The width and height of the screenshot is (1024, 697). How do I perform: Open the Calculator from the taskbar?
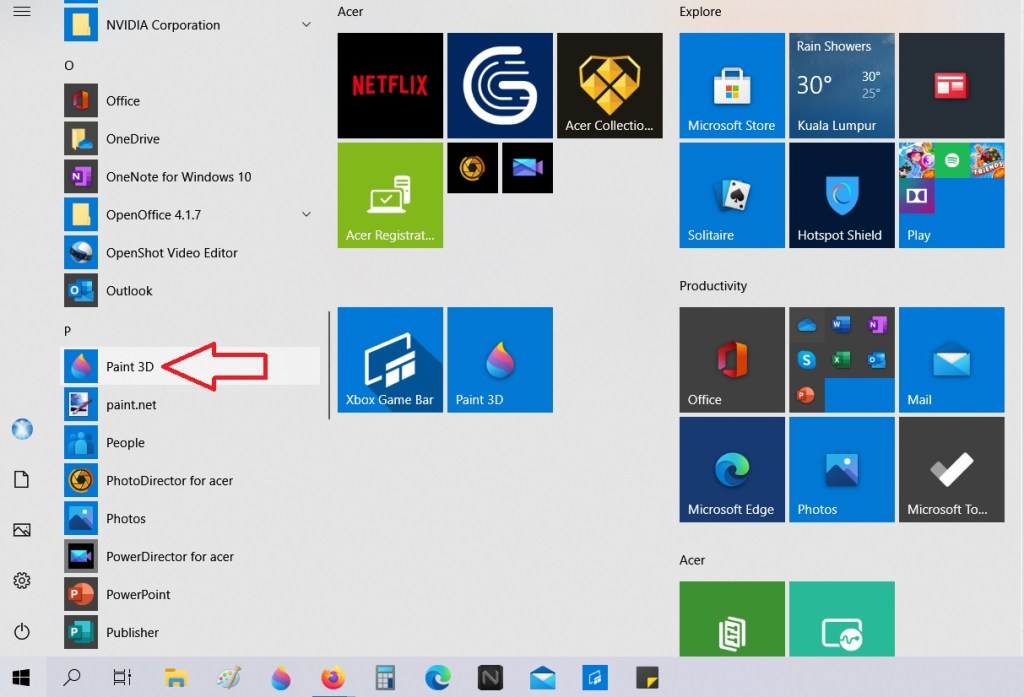385,678
